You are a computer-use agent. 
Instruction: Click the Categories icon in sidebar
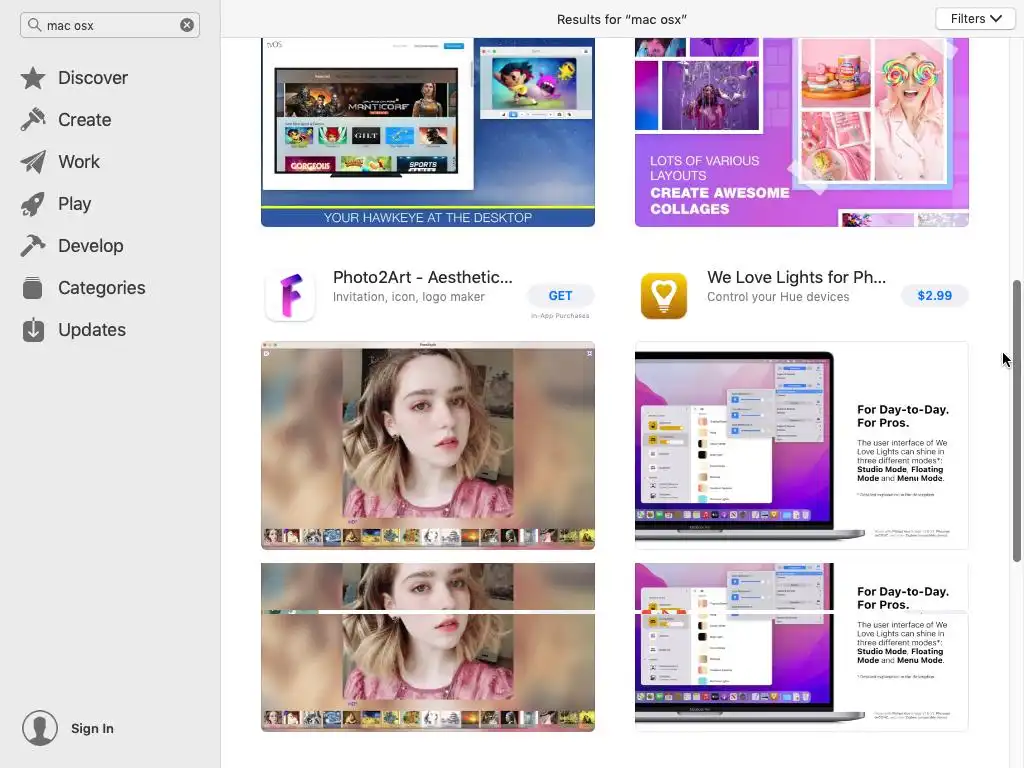tap(33, 287)
